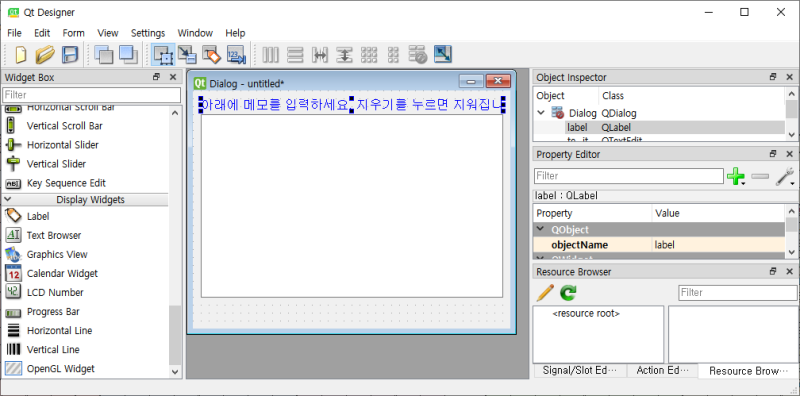Viewport: 800px width, 396px height.
Task: Click the Open Form folder icon
Action: tap(46, 55)
